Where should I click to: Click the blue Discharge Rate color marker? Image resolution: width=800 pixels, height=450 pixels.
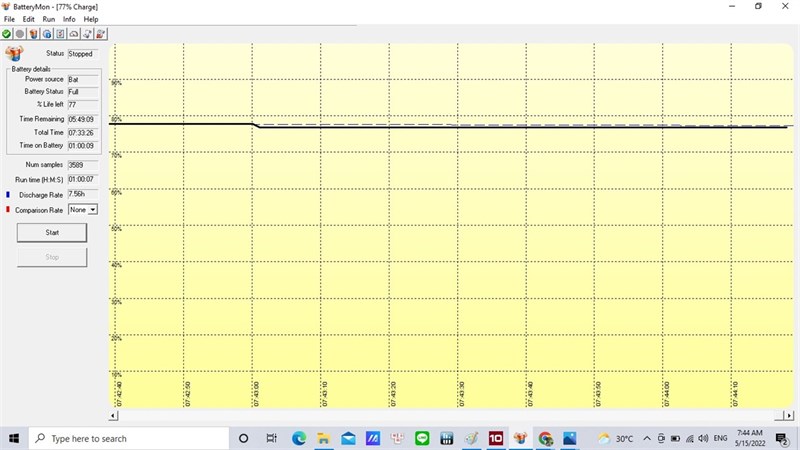pos(8,194)
